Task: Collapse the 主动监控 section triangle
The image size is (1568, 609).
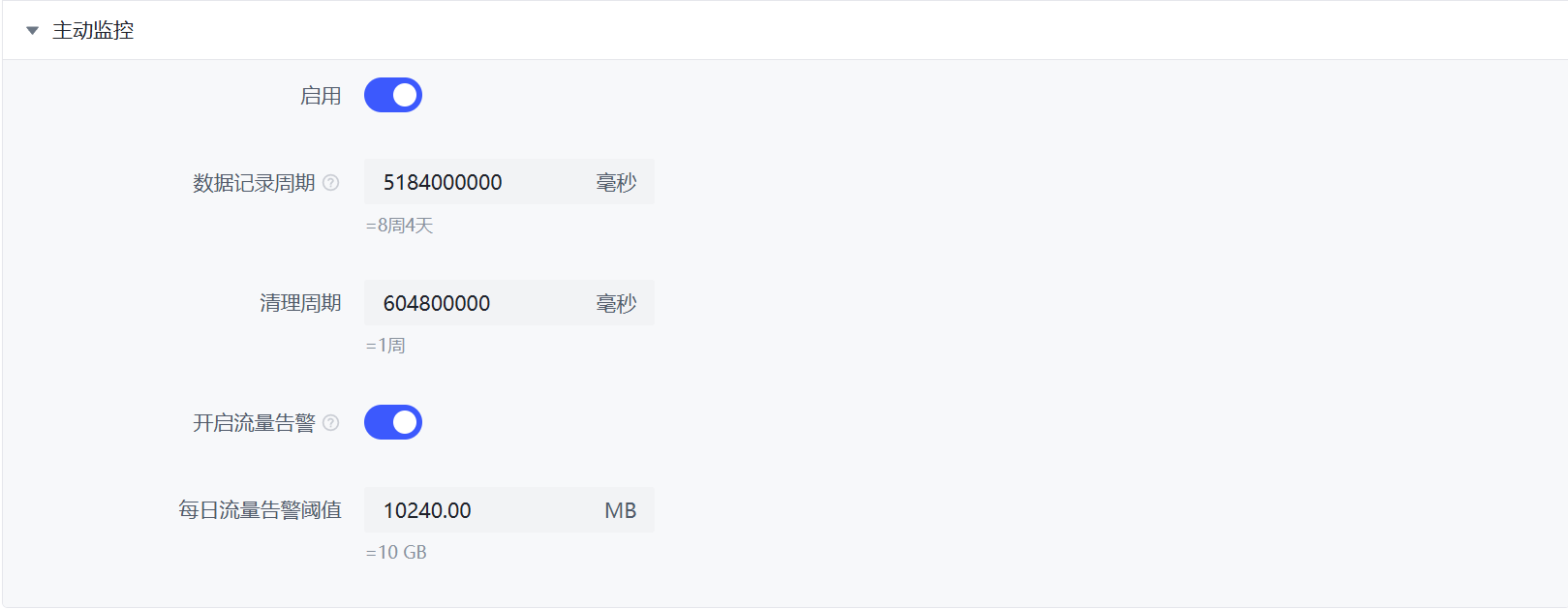Action: click(x=32, y=31)
